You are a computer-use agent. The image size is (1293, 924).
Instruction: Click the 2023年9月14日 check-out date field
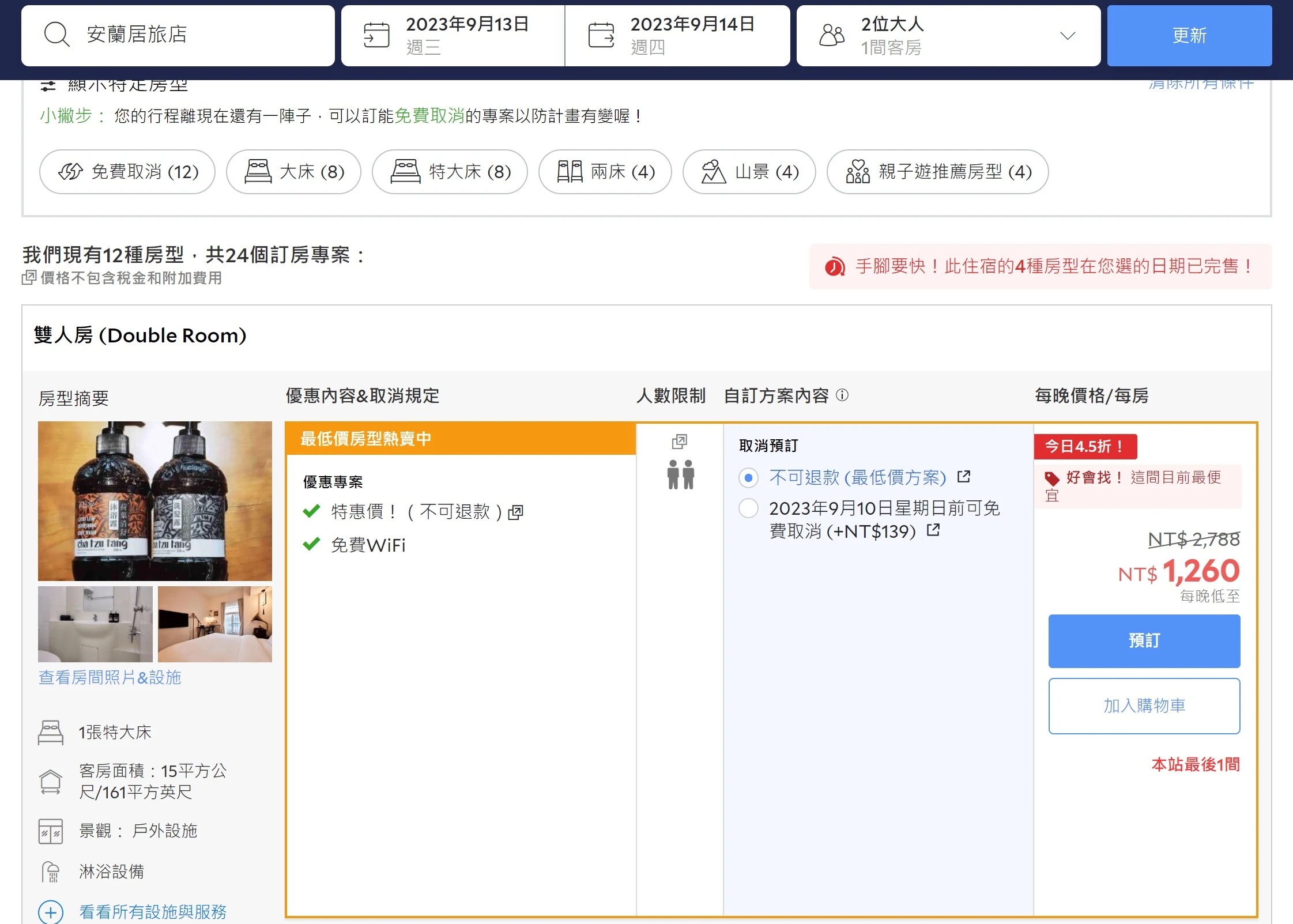677,36
